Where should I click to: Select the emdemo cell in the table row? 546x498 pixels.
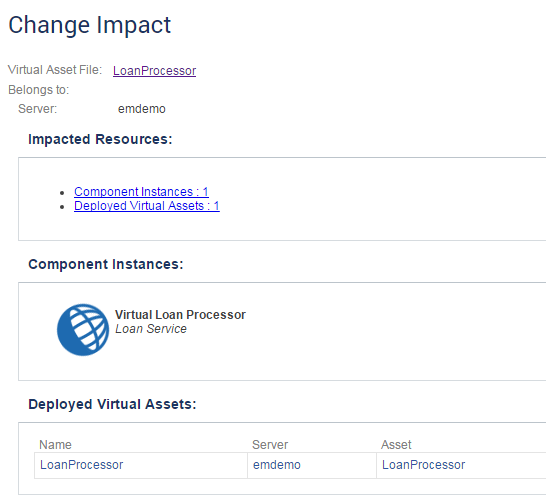(312, 465)
